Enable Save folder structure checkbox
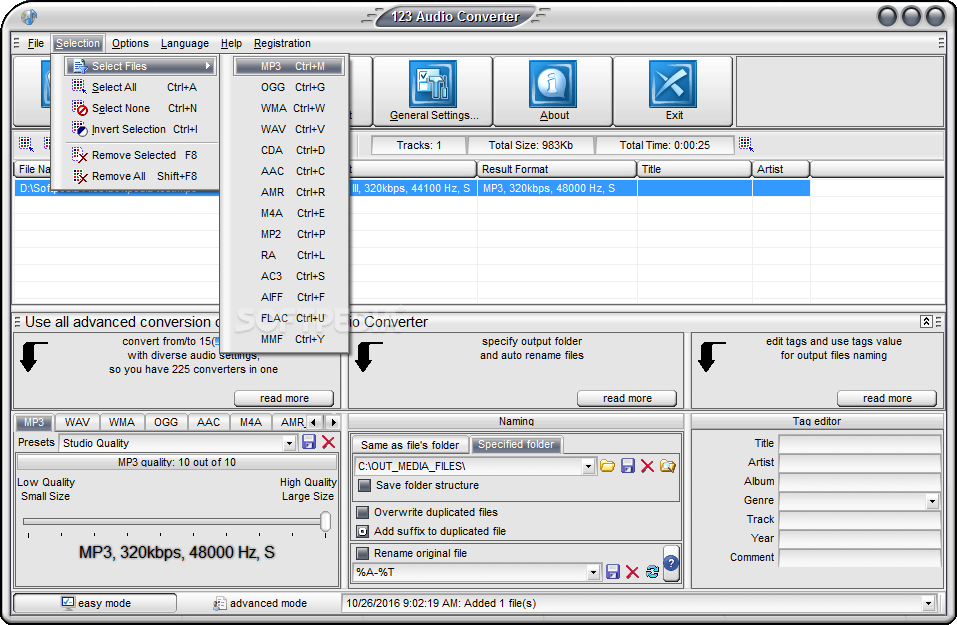 tap(364, 485)
